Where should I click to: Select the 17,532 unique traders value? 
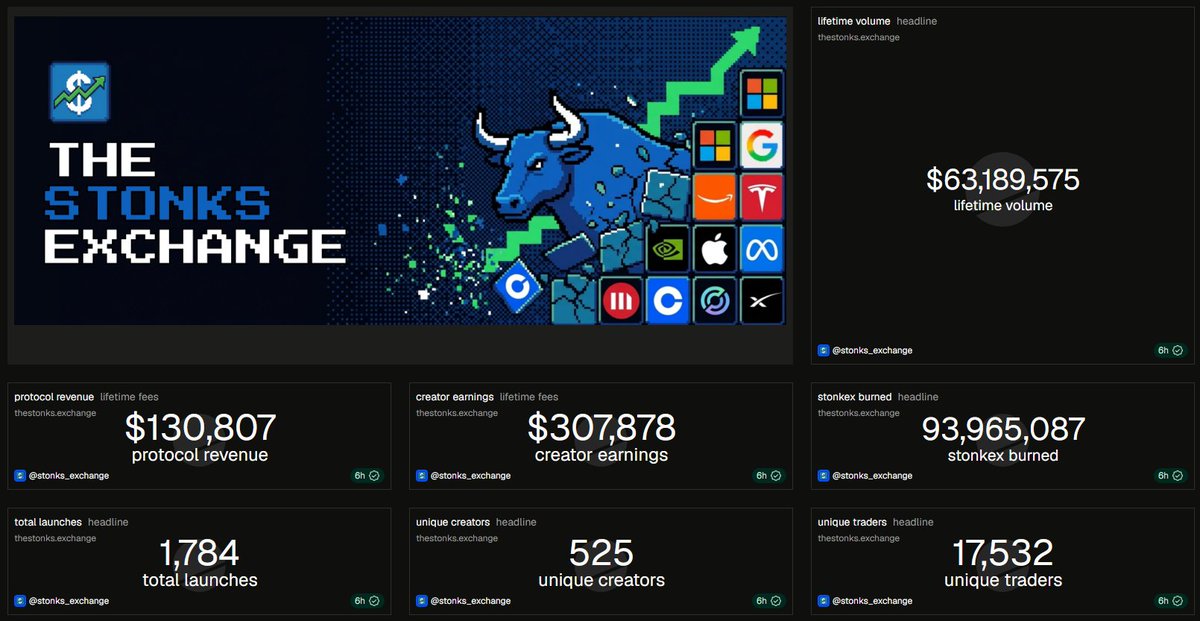click(x=1003, y=553)
